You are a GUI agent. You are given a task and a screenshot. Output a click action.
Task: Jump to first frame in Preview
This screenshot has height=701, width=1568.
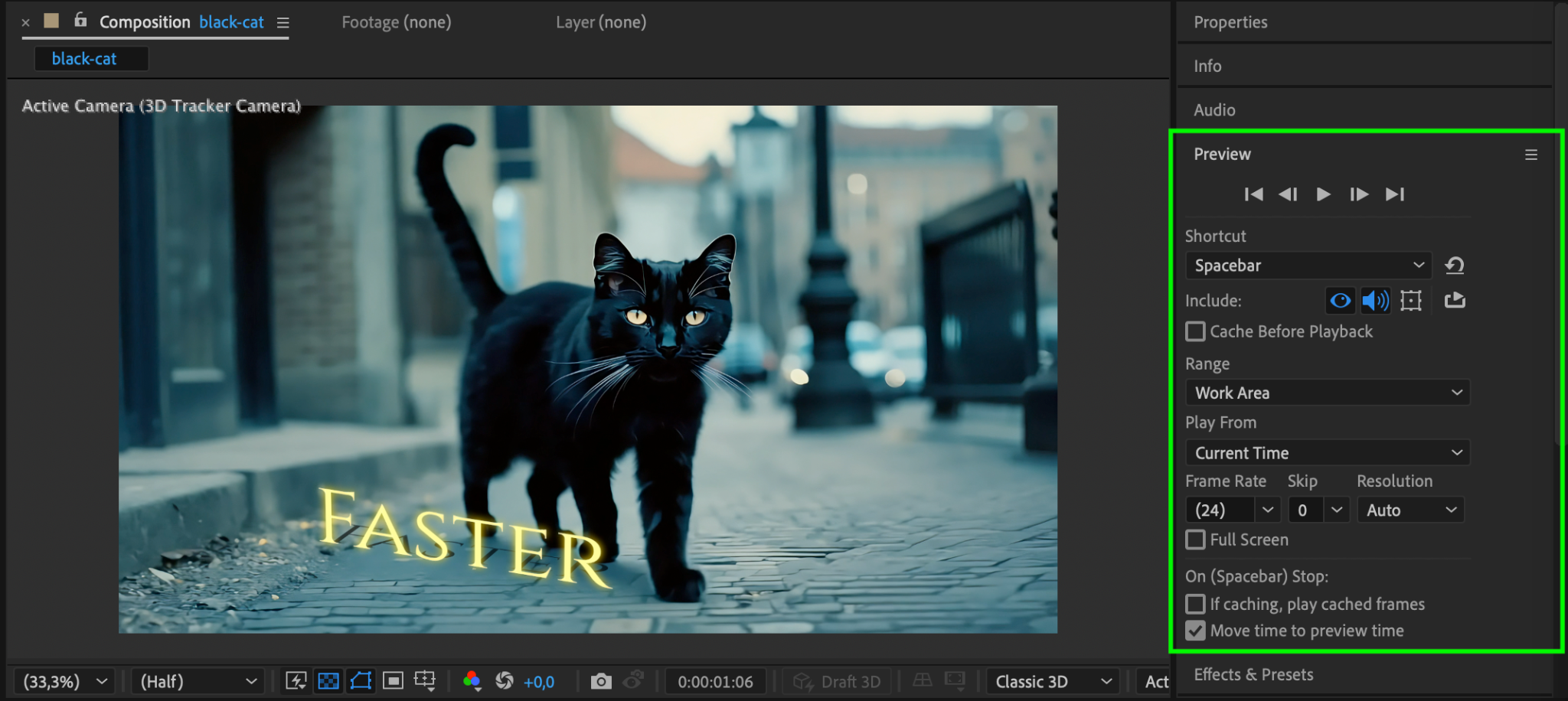point(1253,194)
